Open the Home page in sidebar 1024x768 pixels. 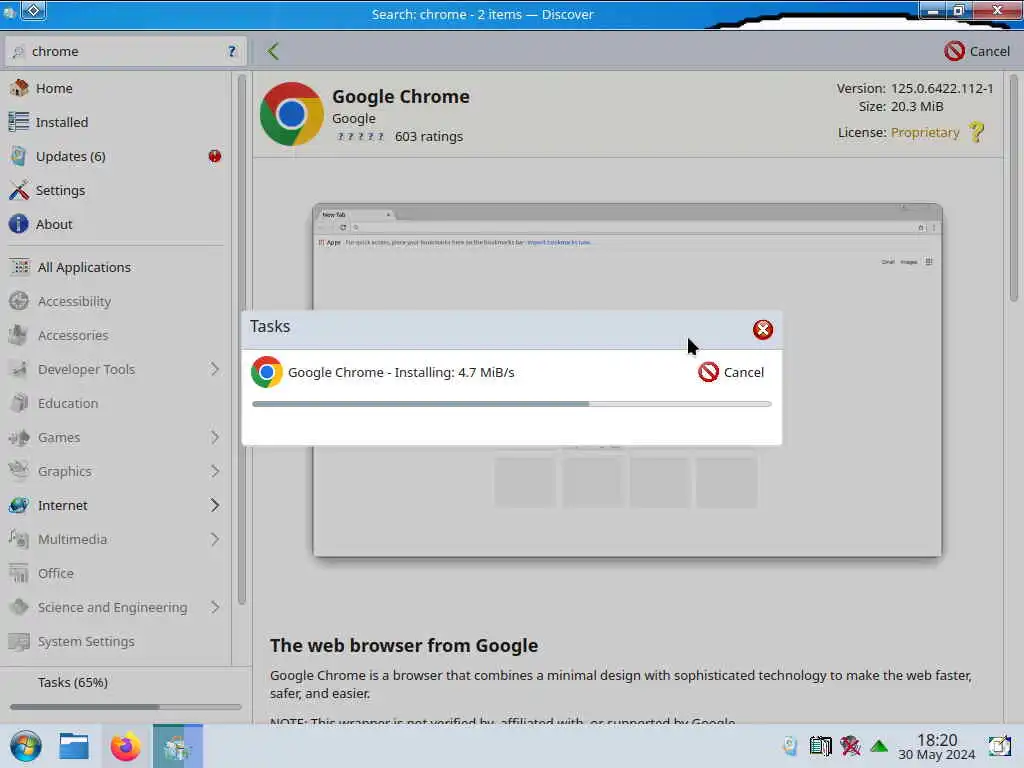[x=116, y=88]
